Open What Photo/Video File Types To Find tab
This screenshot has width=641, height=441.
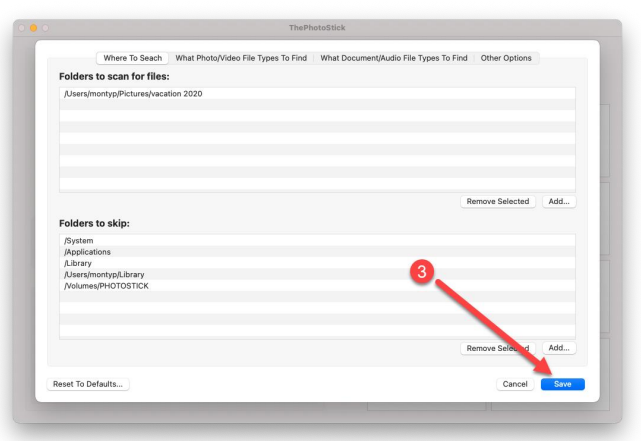click(241, 58)
